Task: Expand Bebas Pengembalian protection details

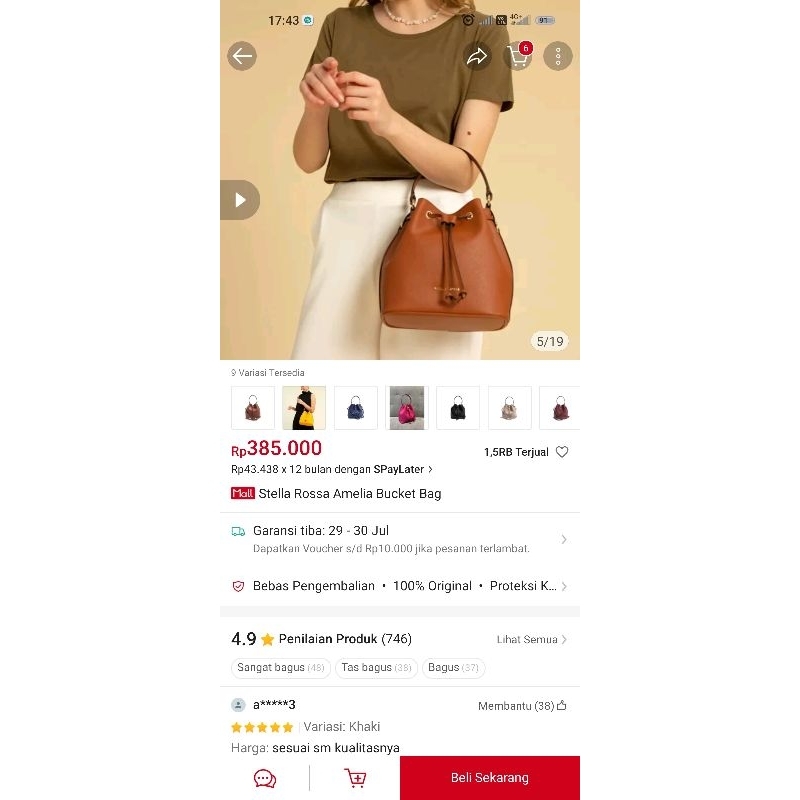Action: tap(400, 586)
